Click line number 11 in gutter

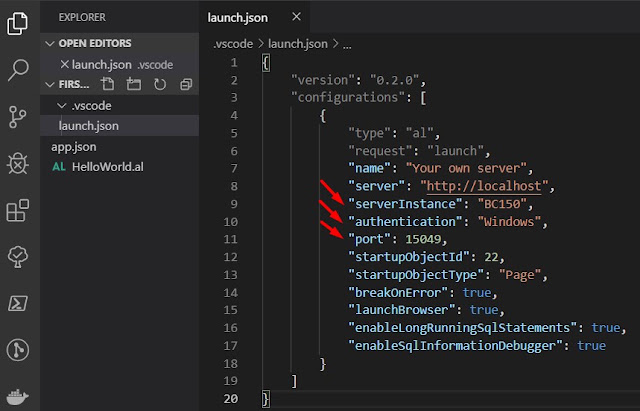231,239
